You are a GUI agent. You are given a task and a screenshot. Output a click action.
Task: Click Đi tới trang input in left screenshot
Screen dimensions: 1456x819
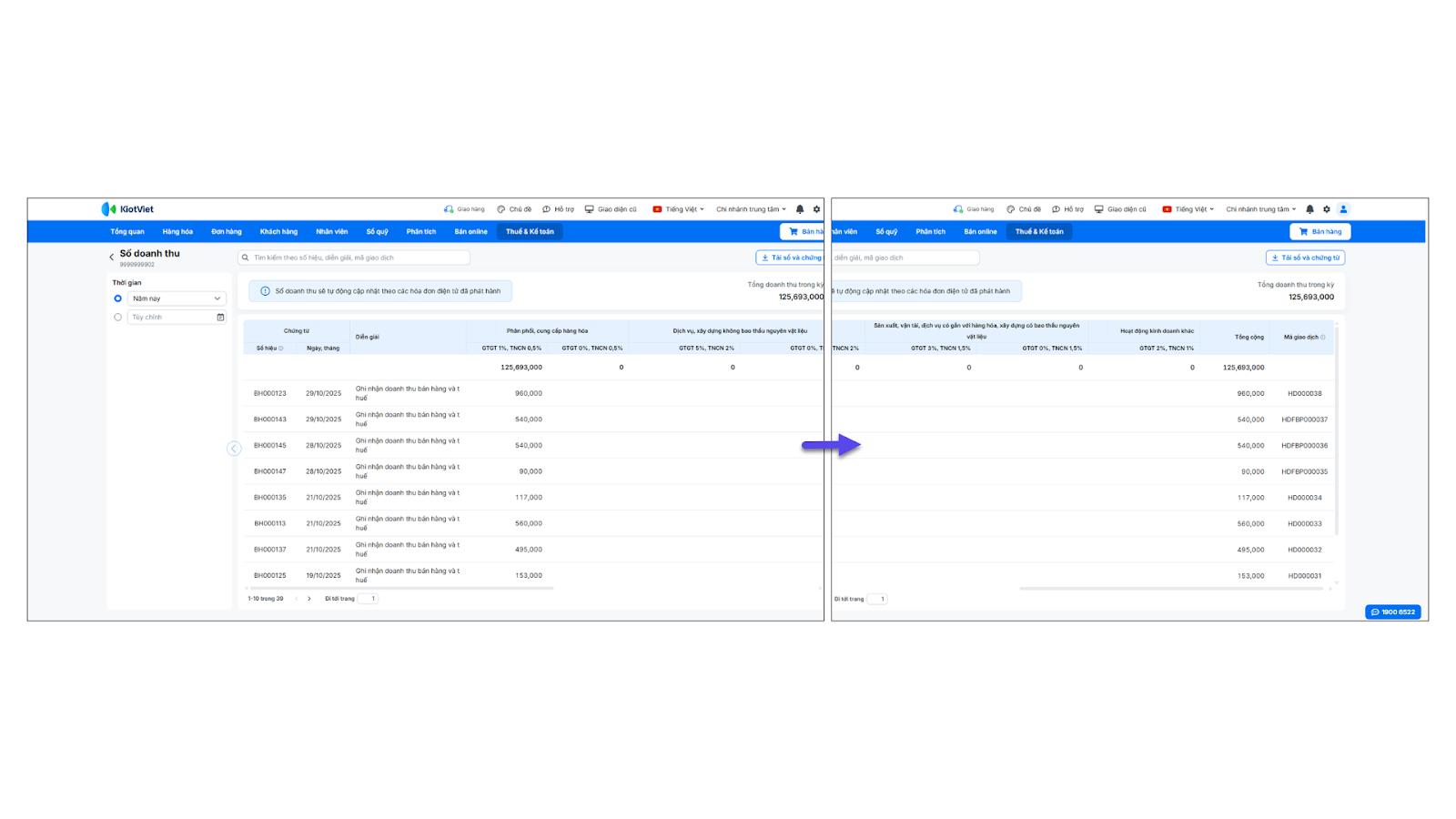(368, 599)
